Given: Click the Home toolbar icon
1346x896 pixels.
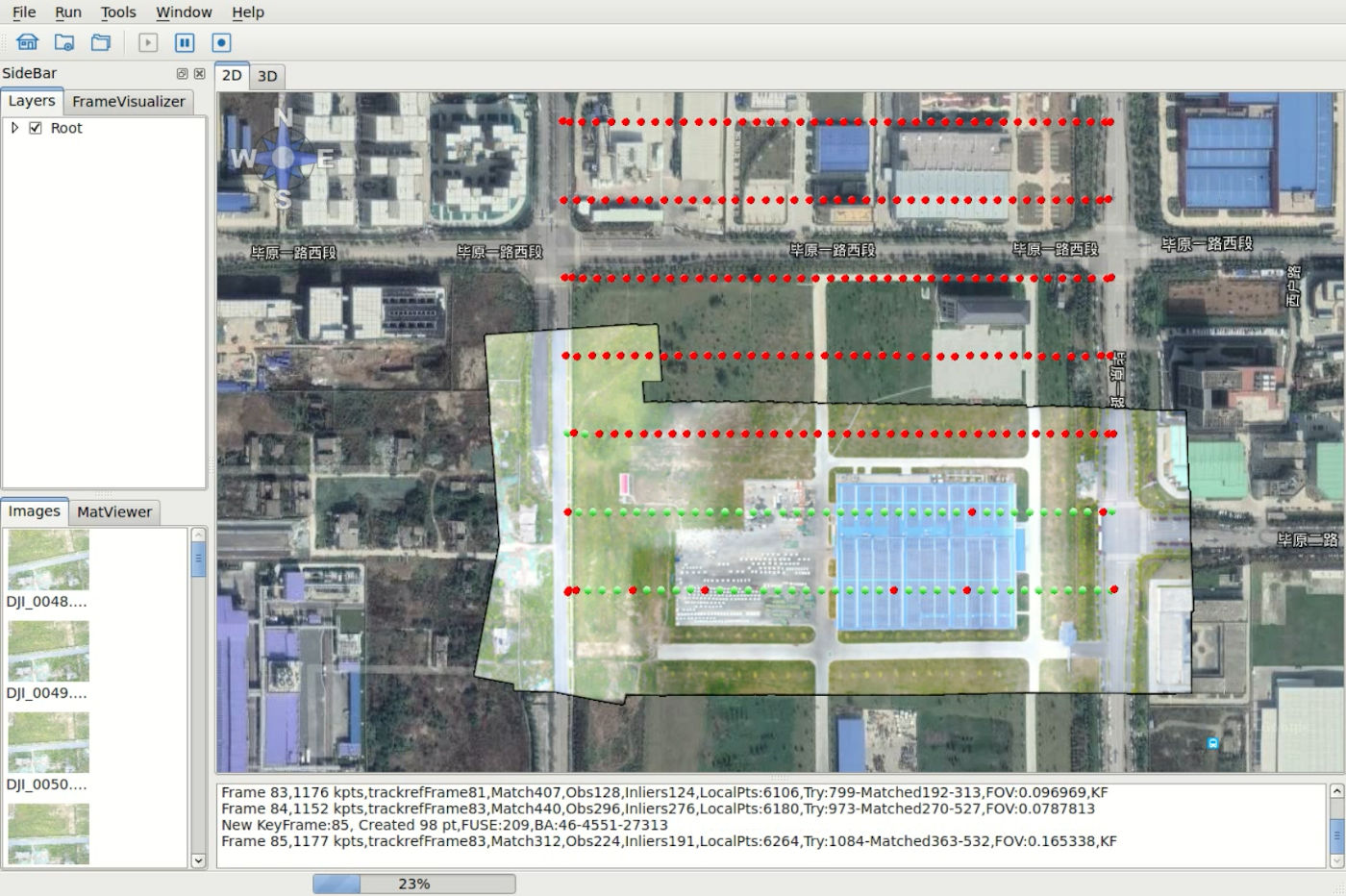Looking at the screenshot, I should tap(28, 42).
